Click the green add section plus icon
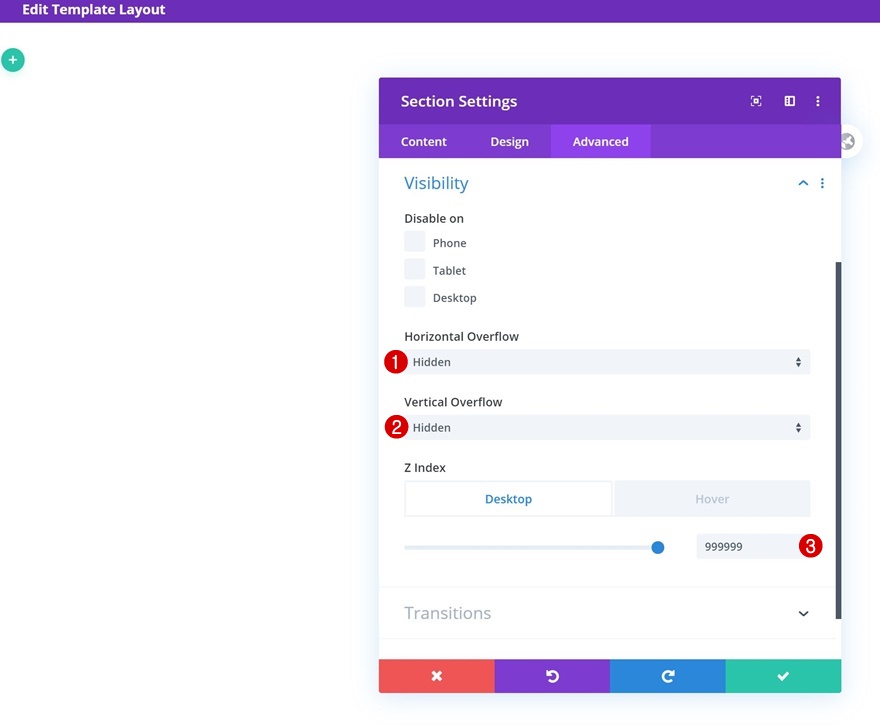 tap(13, 60)
